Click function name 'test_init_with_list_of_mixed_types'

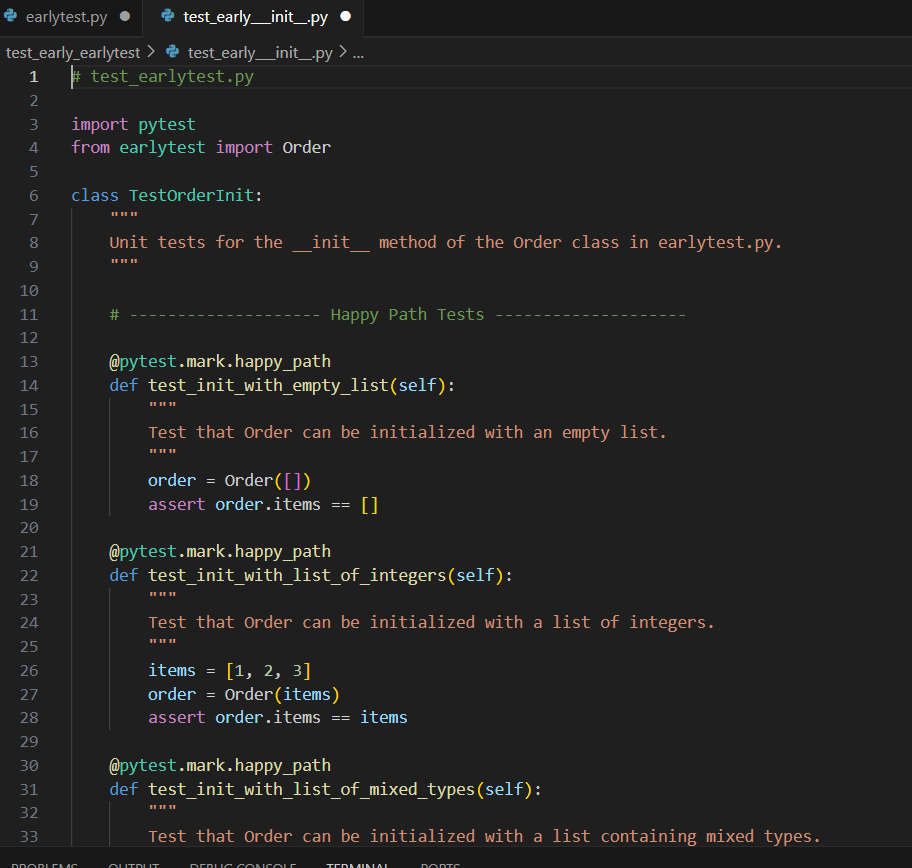[x=311, y=789]
